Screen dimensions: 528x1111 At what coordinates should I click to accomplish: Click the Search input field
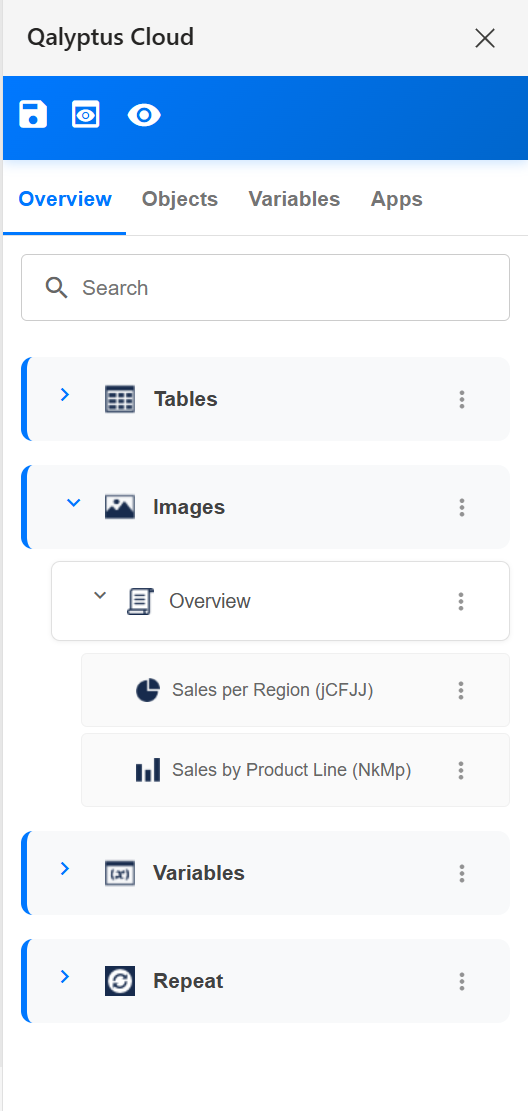pos(265,288)
